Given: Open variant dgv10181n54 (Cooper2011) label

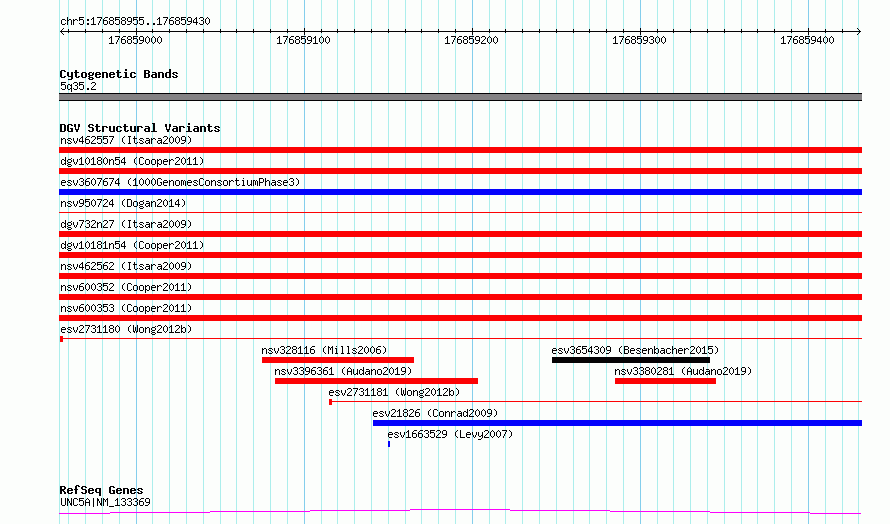Looking at the screenshot, I should tap(132, 245).
